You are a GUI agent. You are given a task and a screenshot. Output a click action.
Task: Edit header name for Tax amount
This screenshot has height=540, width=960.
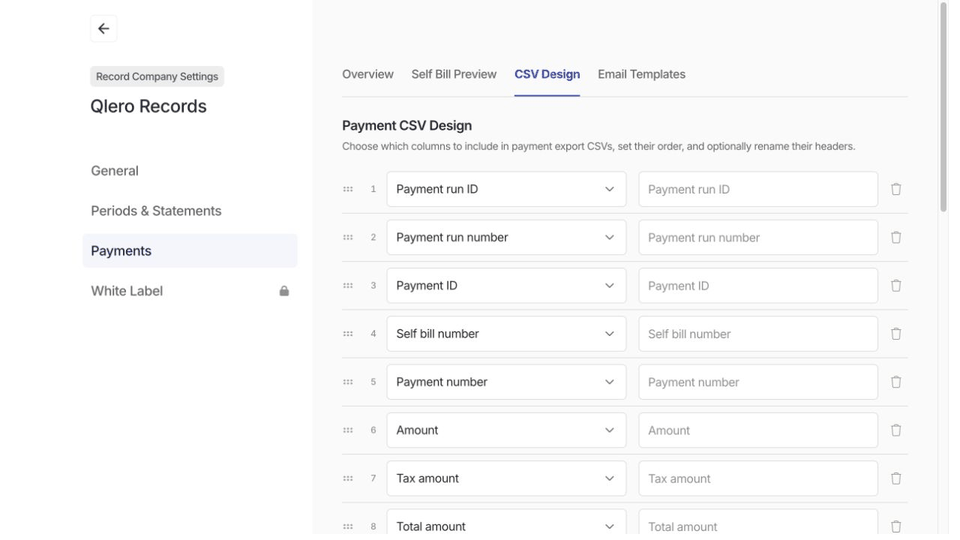(758, 479)
